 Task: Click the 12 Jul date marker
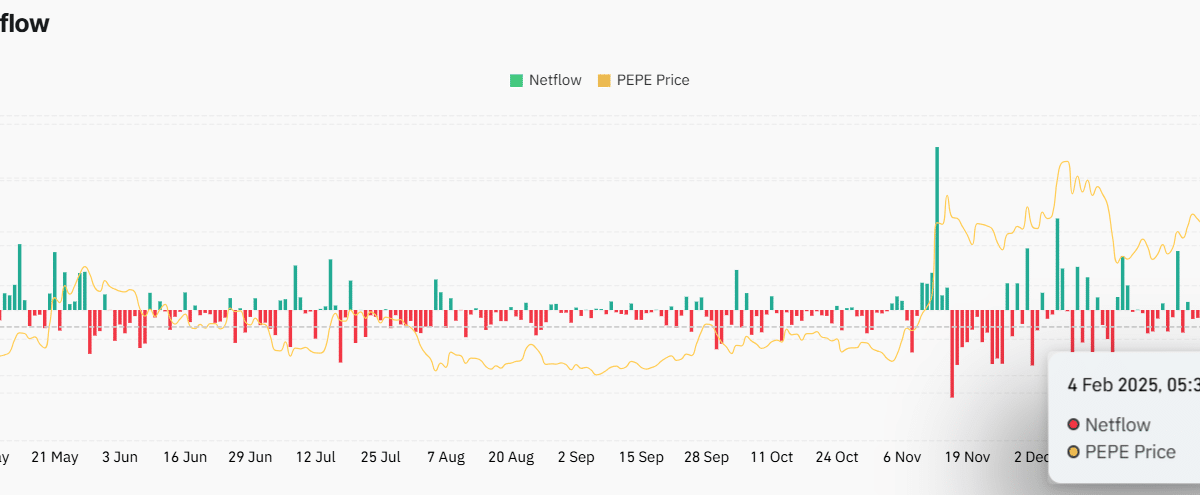315,457
